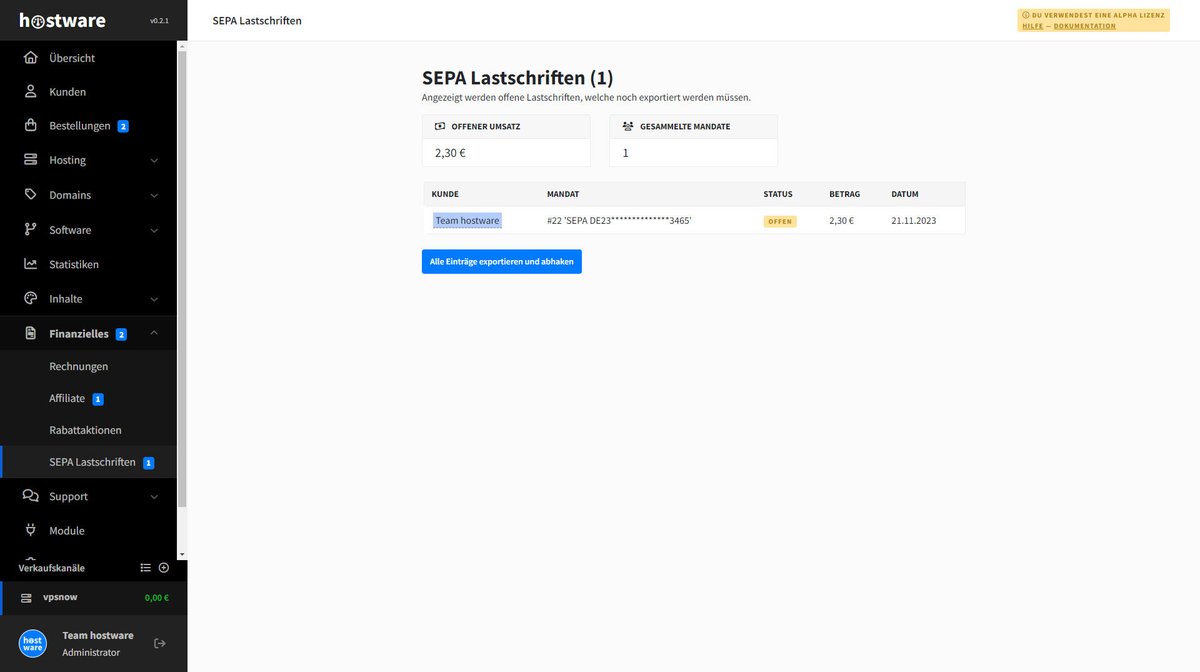Click the Affiliate badge showing 1

click(x=98, y=399)
